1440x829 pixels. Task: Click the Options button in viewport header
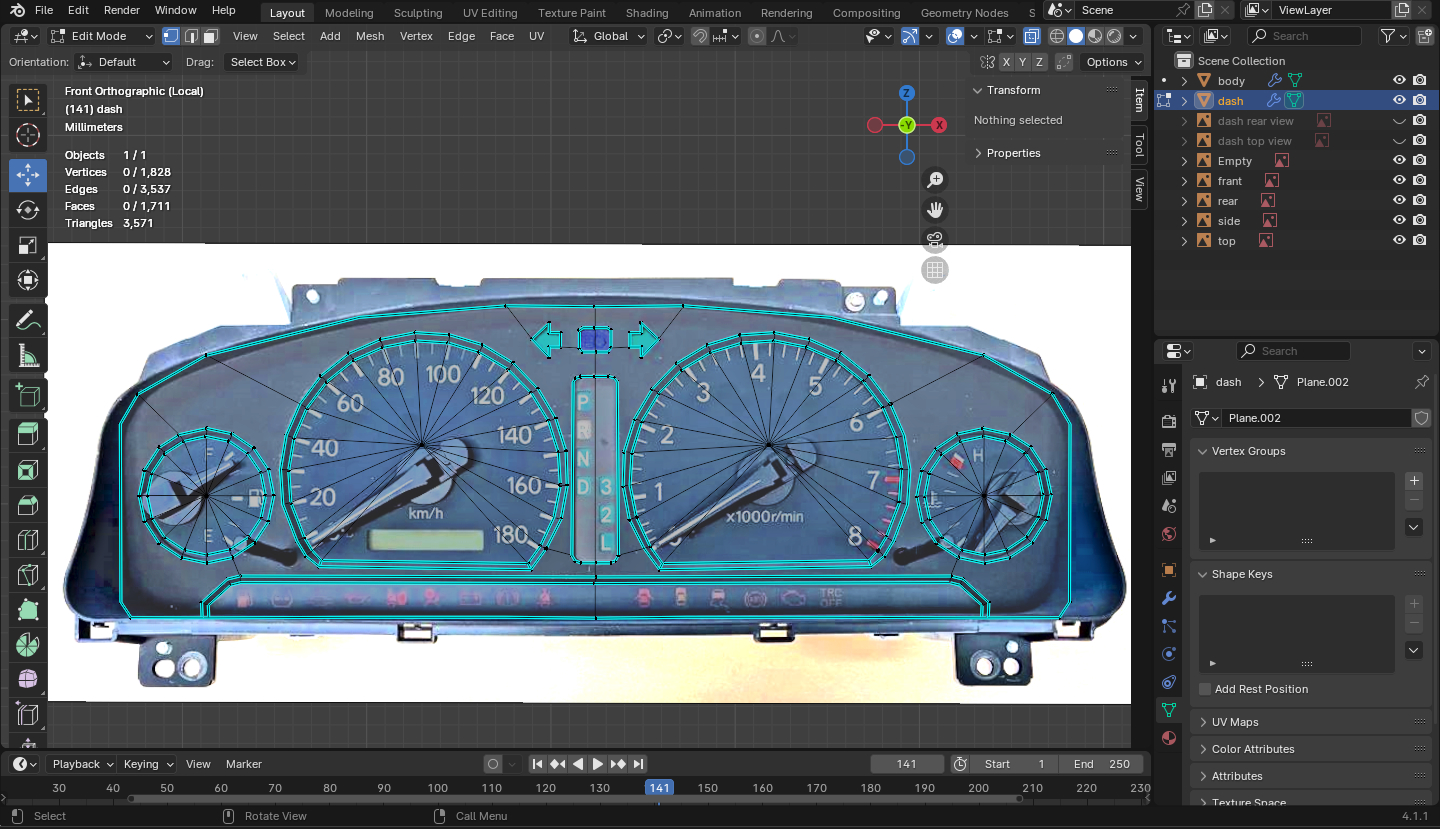pyautogui.click(x=1107, y=62)
